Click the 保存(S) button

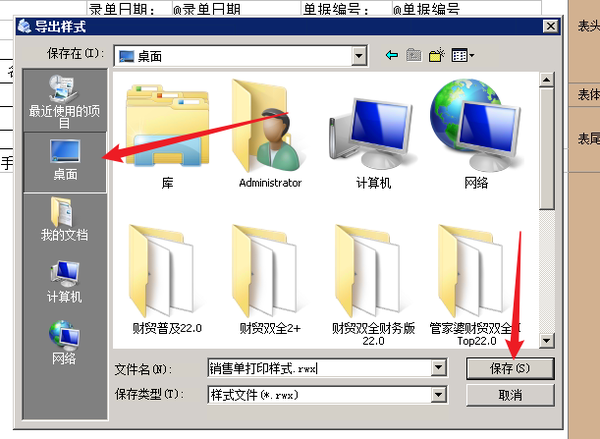(510, 368)
